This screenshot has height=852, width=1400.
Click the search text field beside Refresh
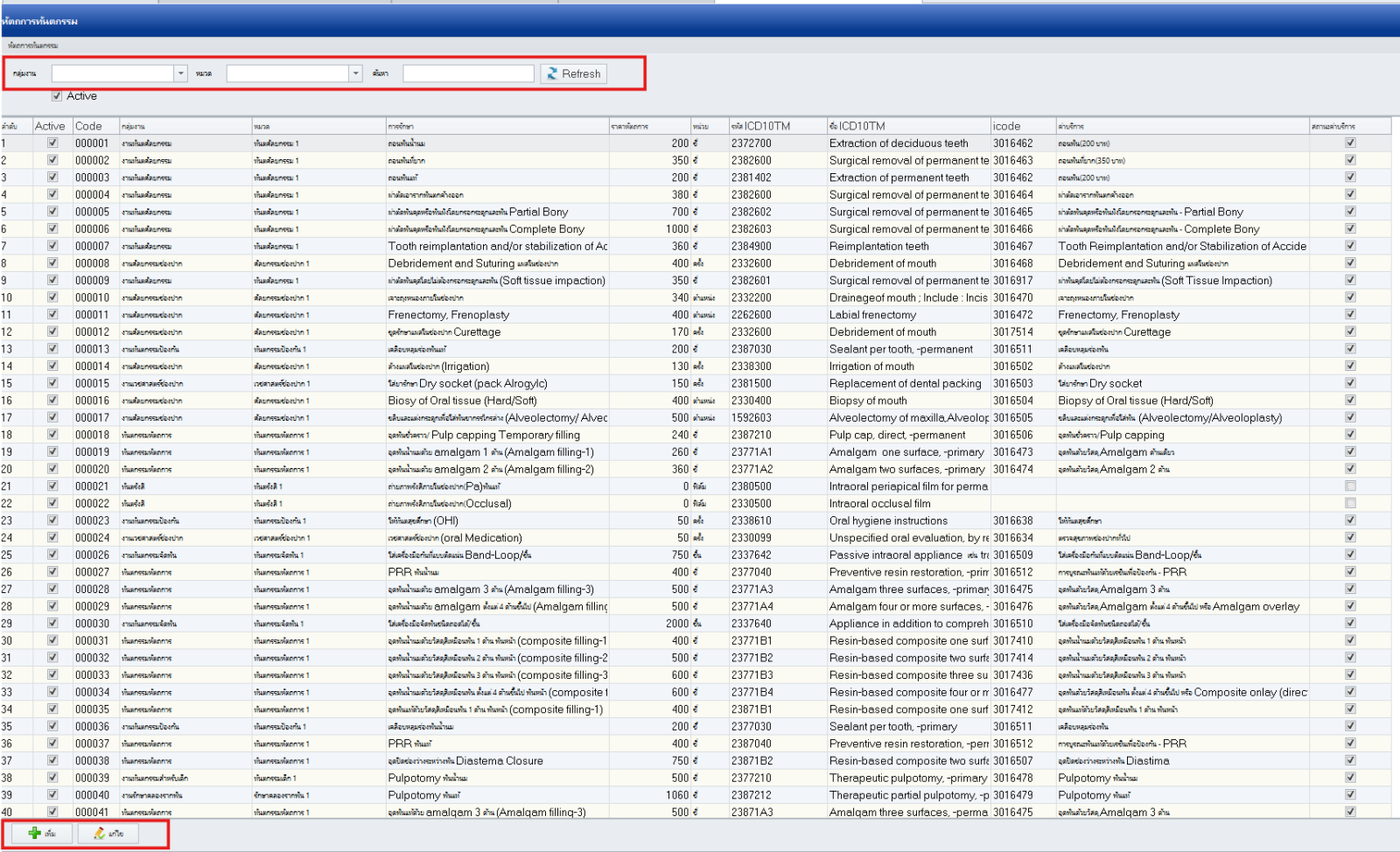point(469,74)
